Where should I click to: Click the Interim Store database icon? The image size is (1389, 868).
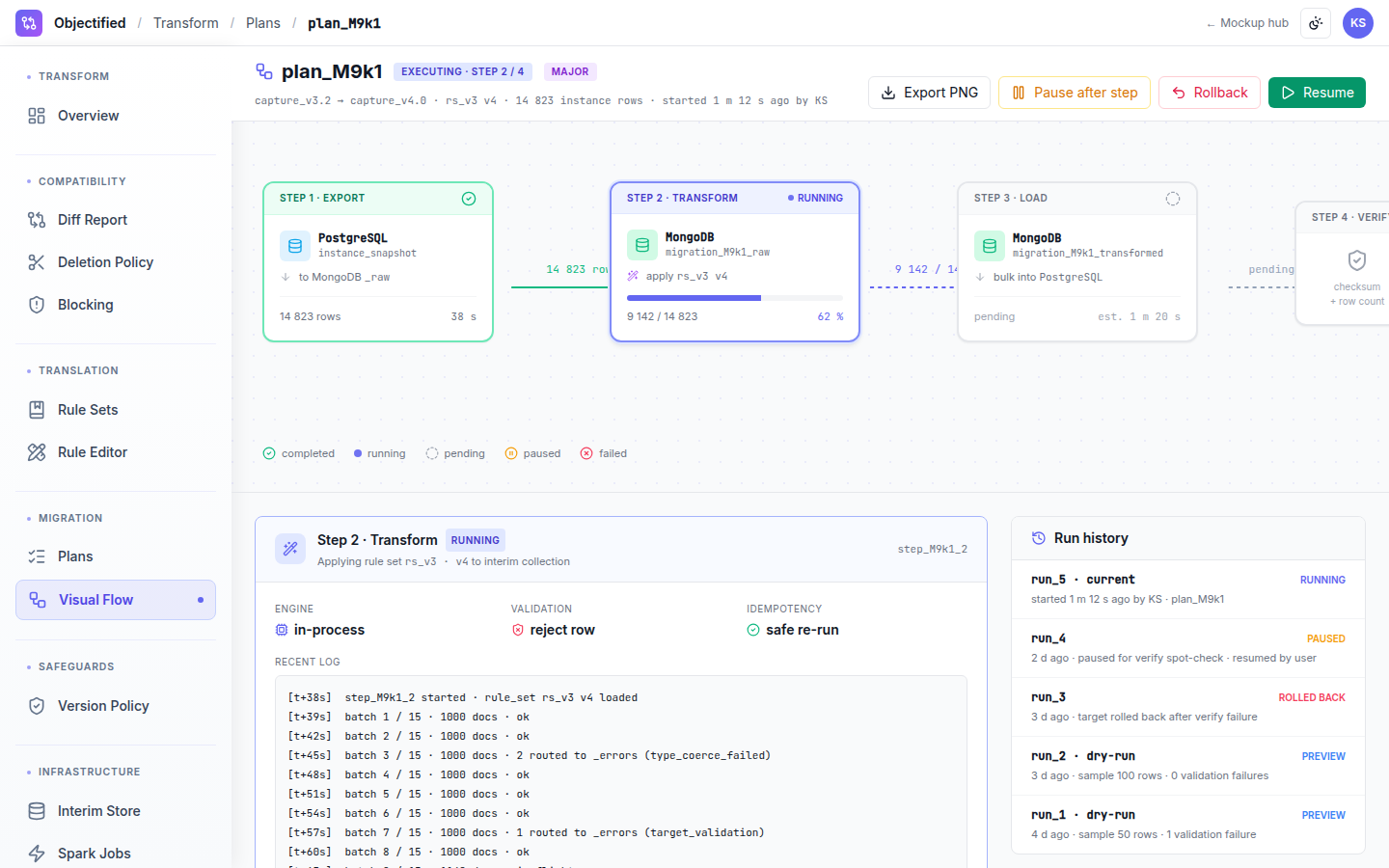(37, 811)
